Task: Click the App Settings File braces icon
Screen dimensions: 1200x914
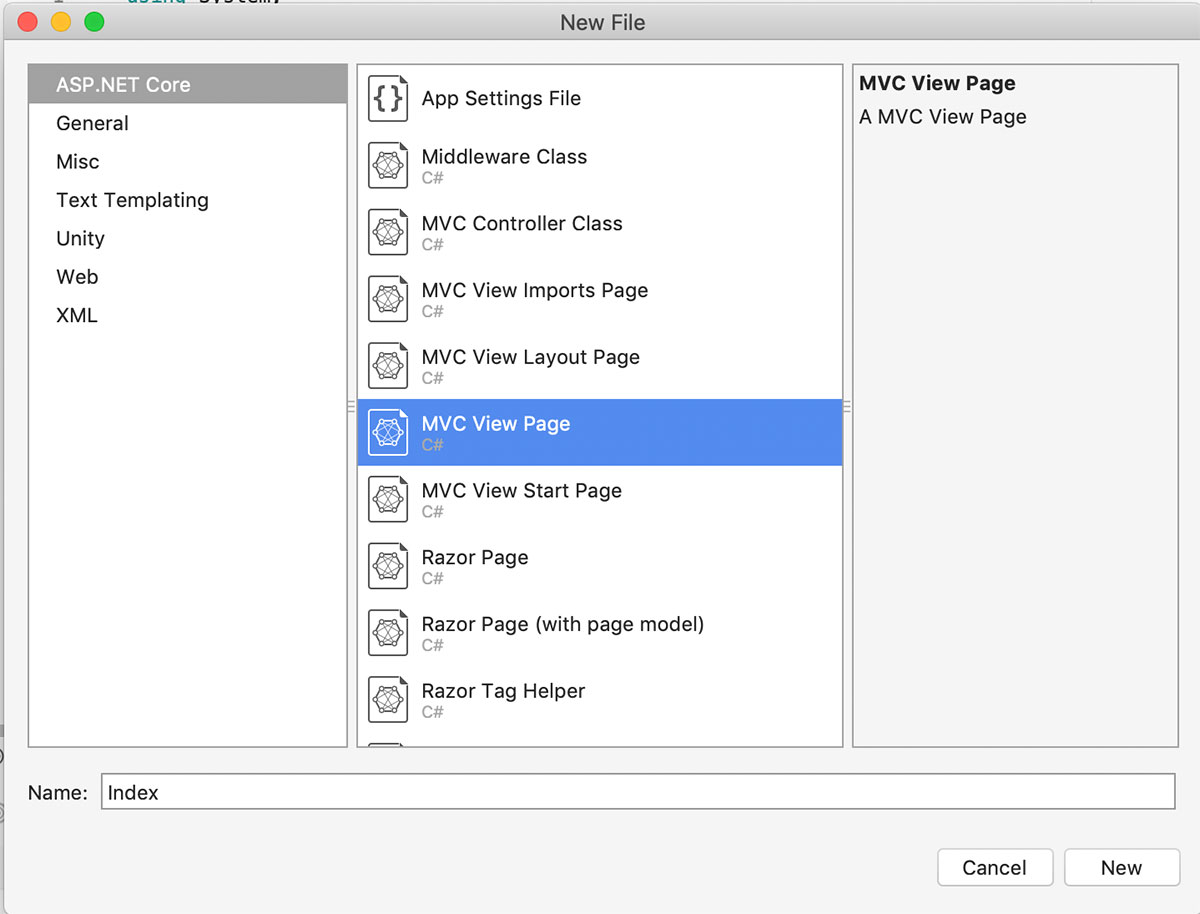Action: [x=388, y=99]
